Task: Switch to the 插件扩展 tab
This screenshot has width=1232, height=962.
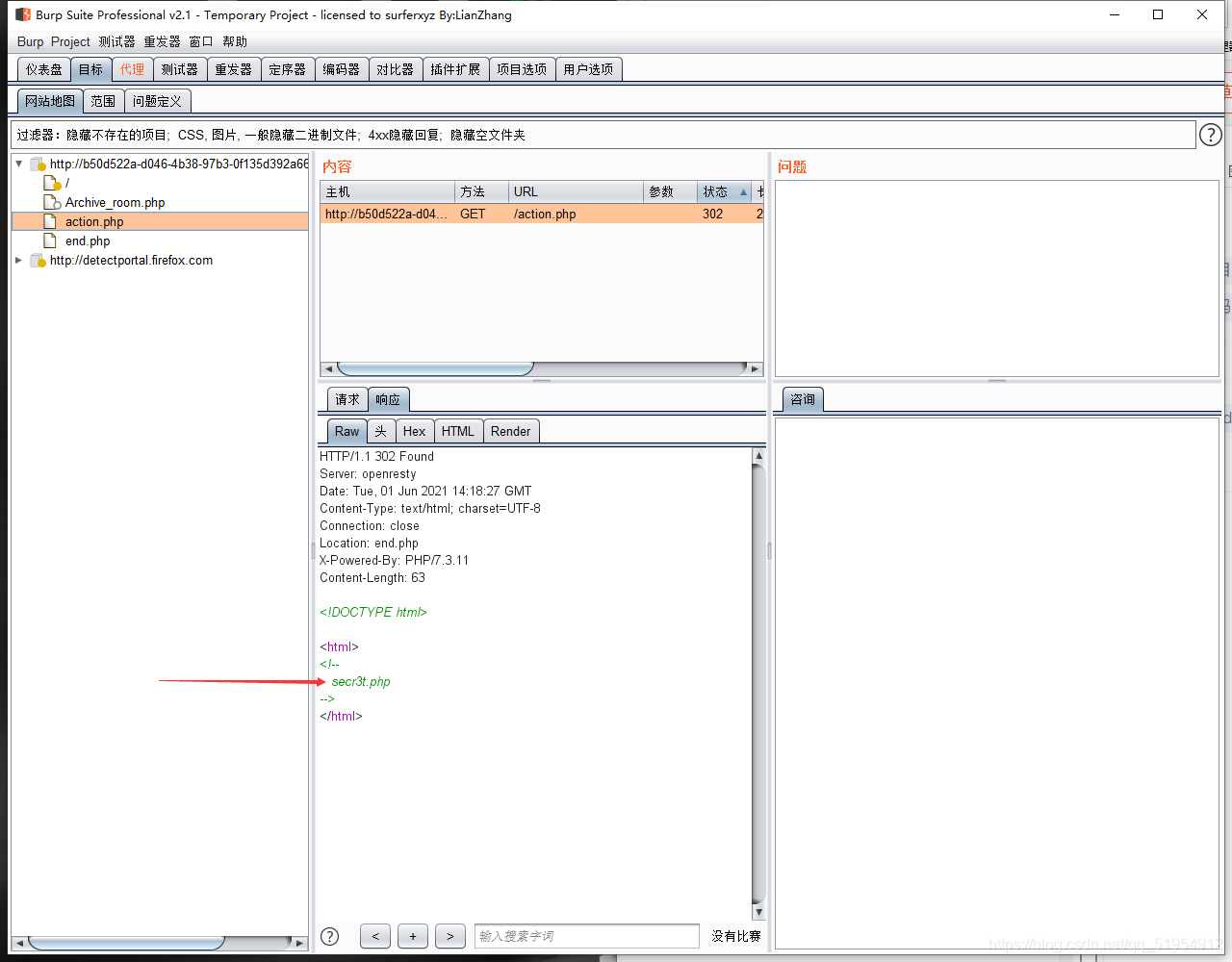Action: (455, 69)
